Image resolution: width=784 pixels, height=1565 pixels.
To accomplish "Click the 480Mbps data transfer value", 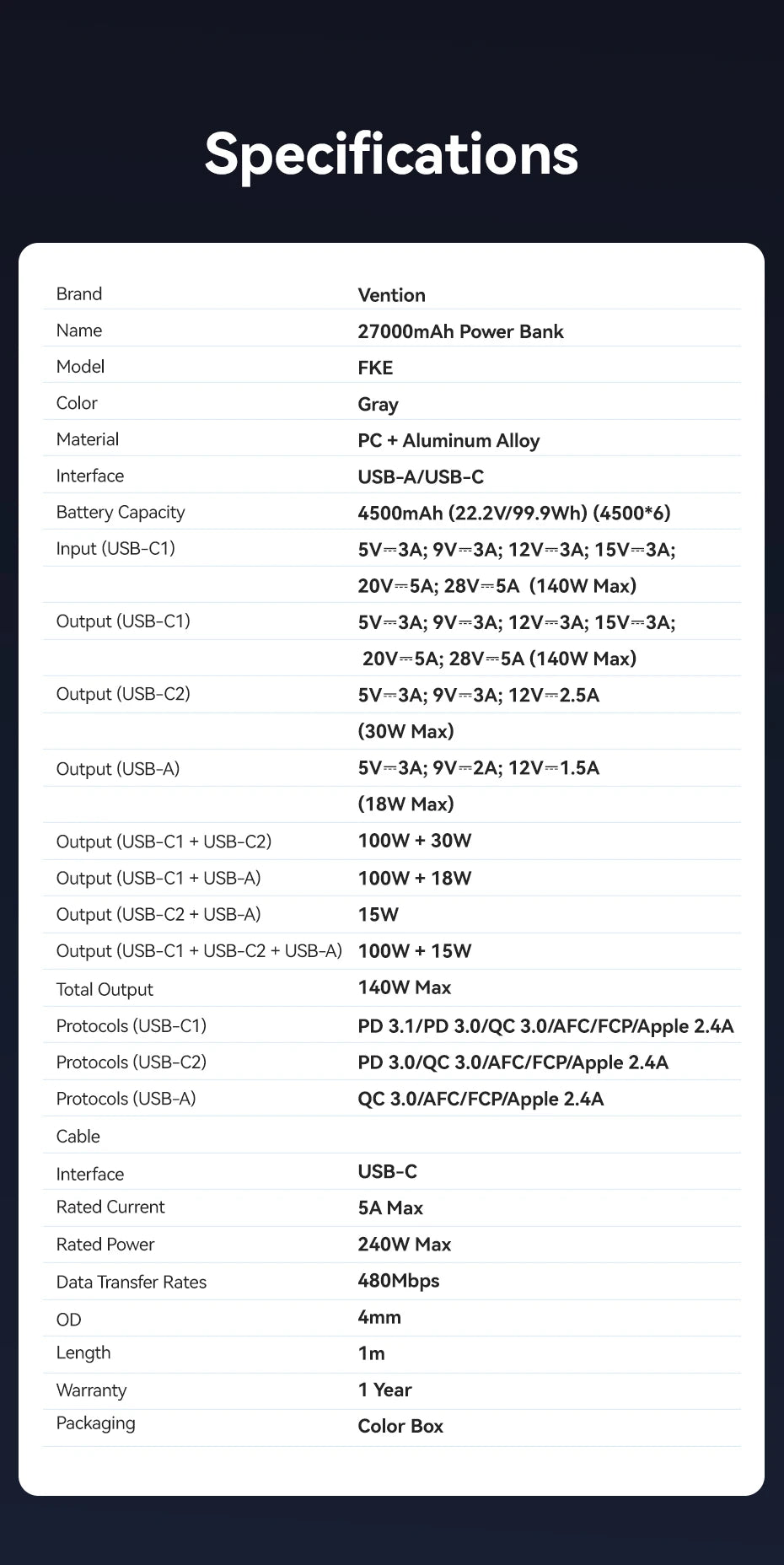I will click(399, 1281).
